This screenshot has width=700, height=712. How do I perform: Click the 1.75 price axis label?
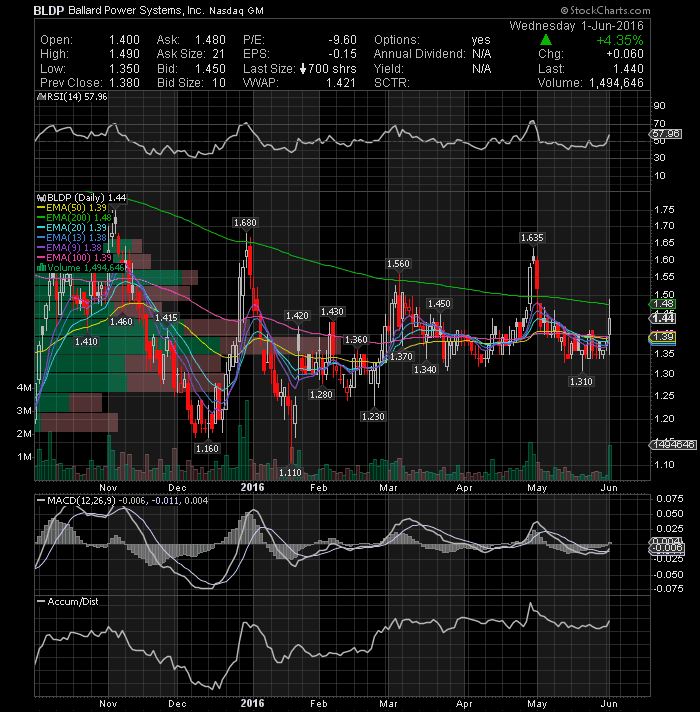(x=664, y=210)
